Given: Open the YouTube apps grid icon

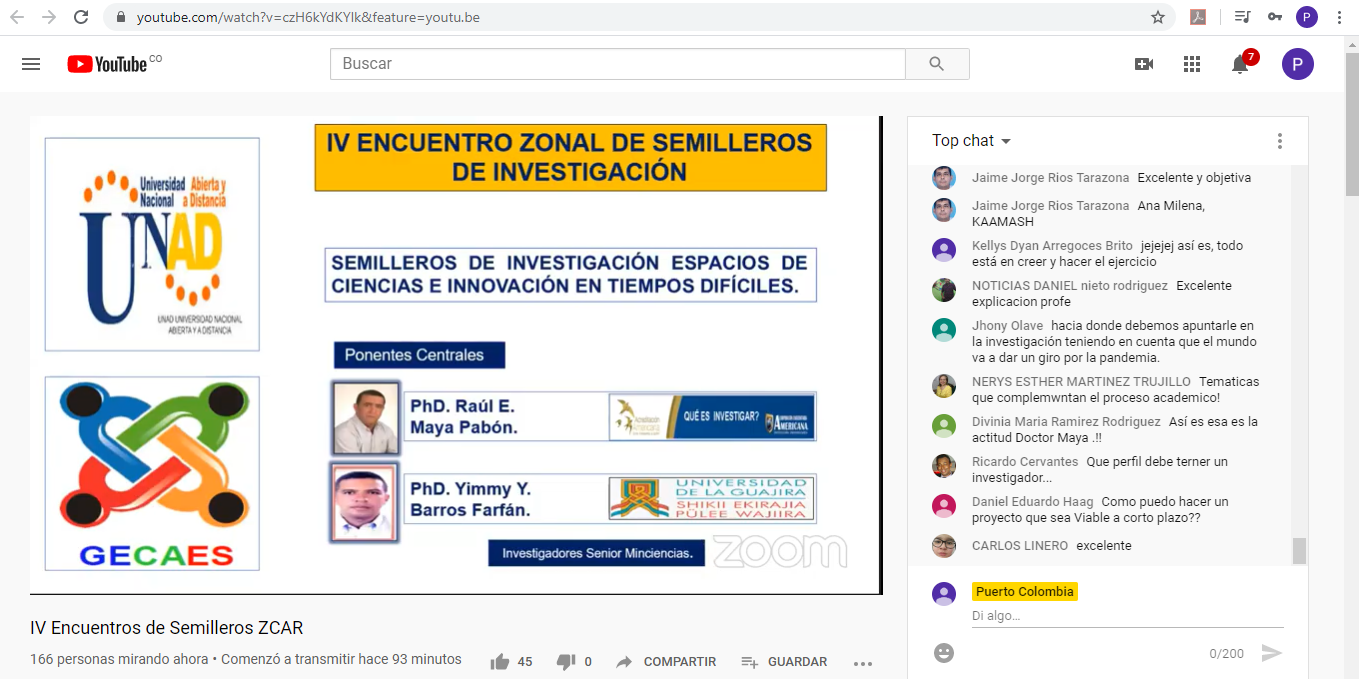Looking at the screenshot, I should coord(1191,64).
